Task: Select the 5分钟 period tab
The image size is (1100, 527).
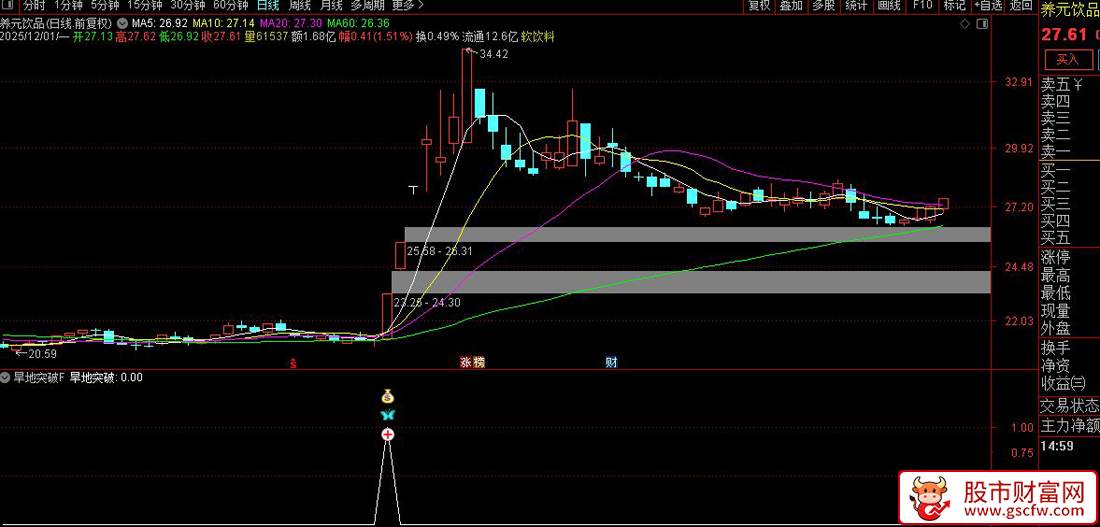Action: point(104,6)
